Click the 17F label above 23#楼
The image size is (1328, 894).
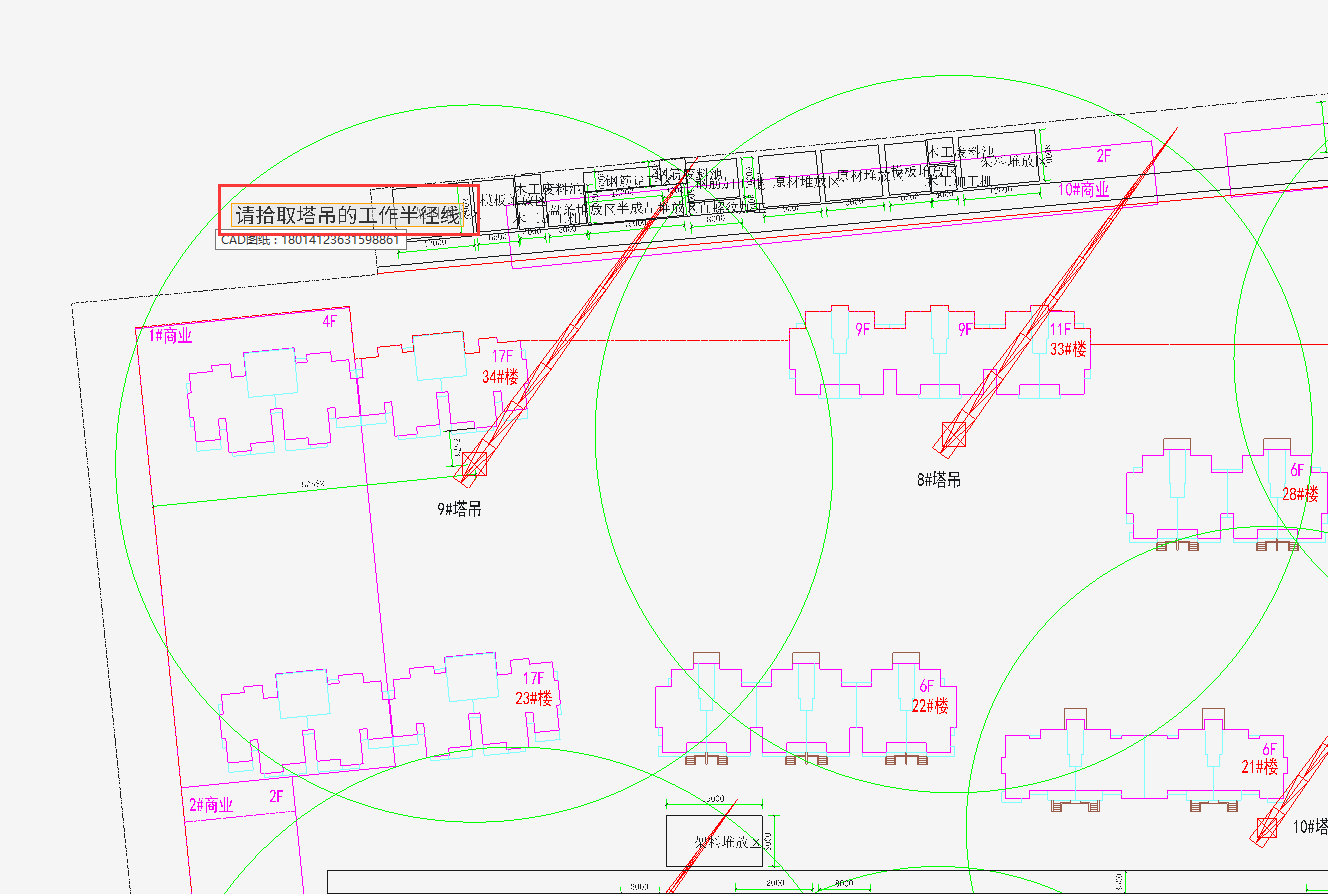click(x=533, y=678)
